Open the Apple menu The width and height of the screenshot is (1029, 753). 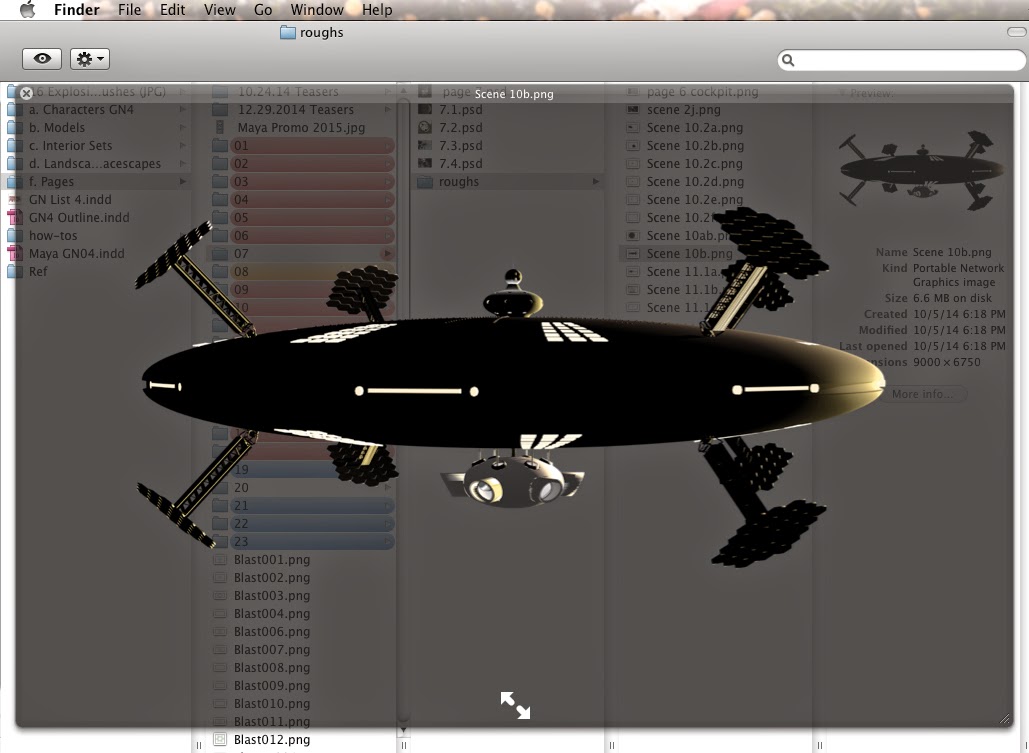coord(27,10)
